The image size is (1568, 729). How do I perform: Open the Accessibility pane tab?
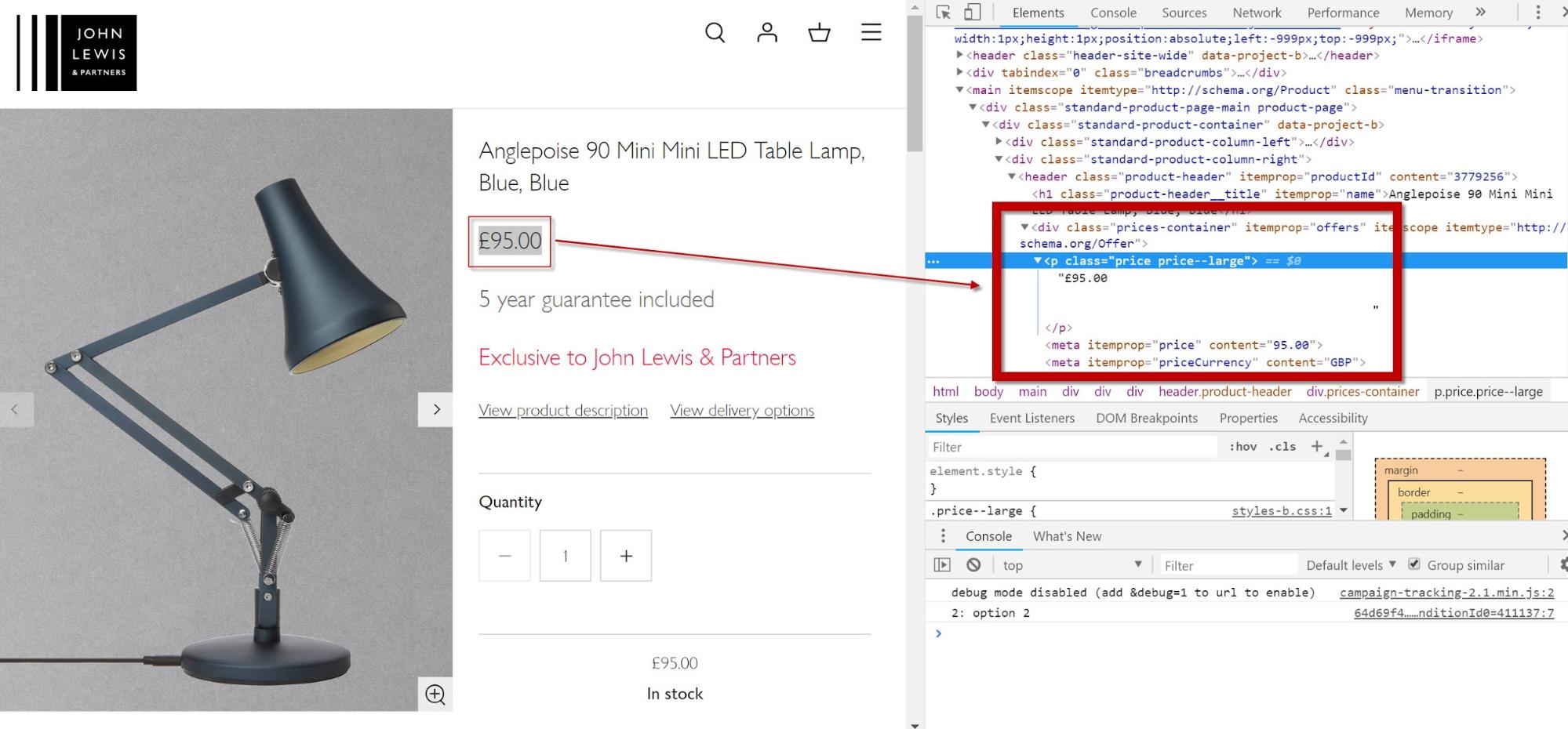1333,418
